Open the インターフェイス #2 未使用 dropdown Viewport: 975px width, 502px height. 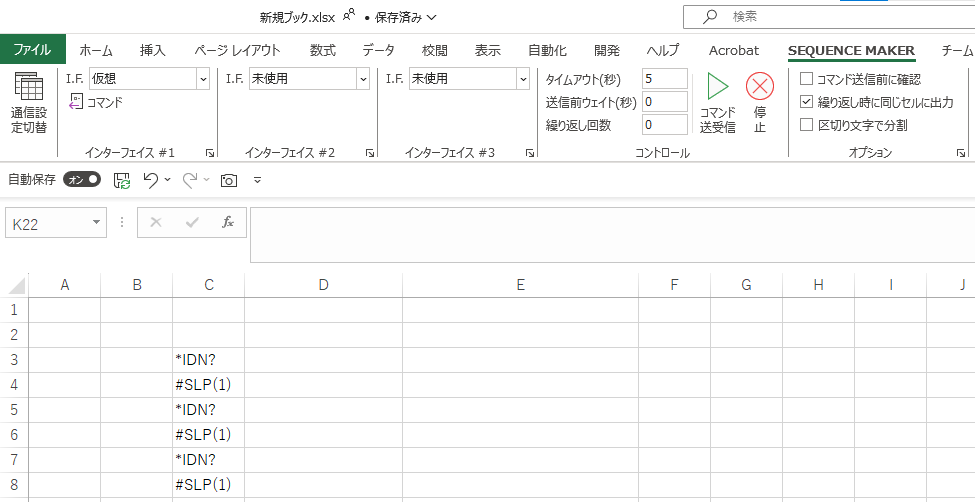click(x=363, y=79)
